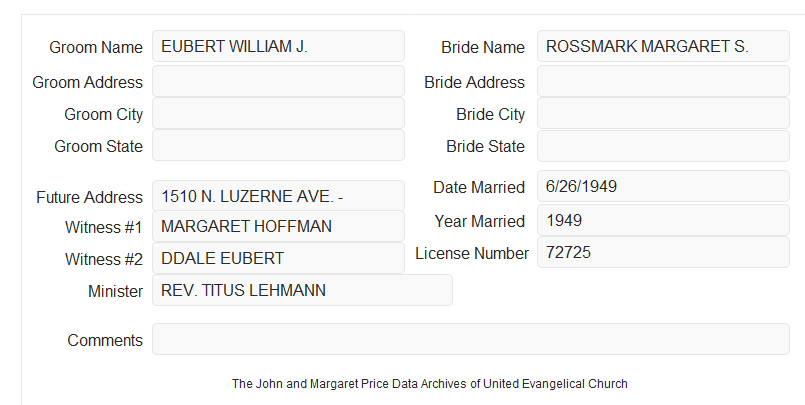Click the Bride City field
805x405 pixels.
pyautogui.click(x=663, y=113)
